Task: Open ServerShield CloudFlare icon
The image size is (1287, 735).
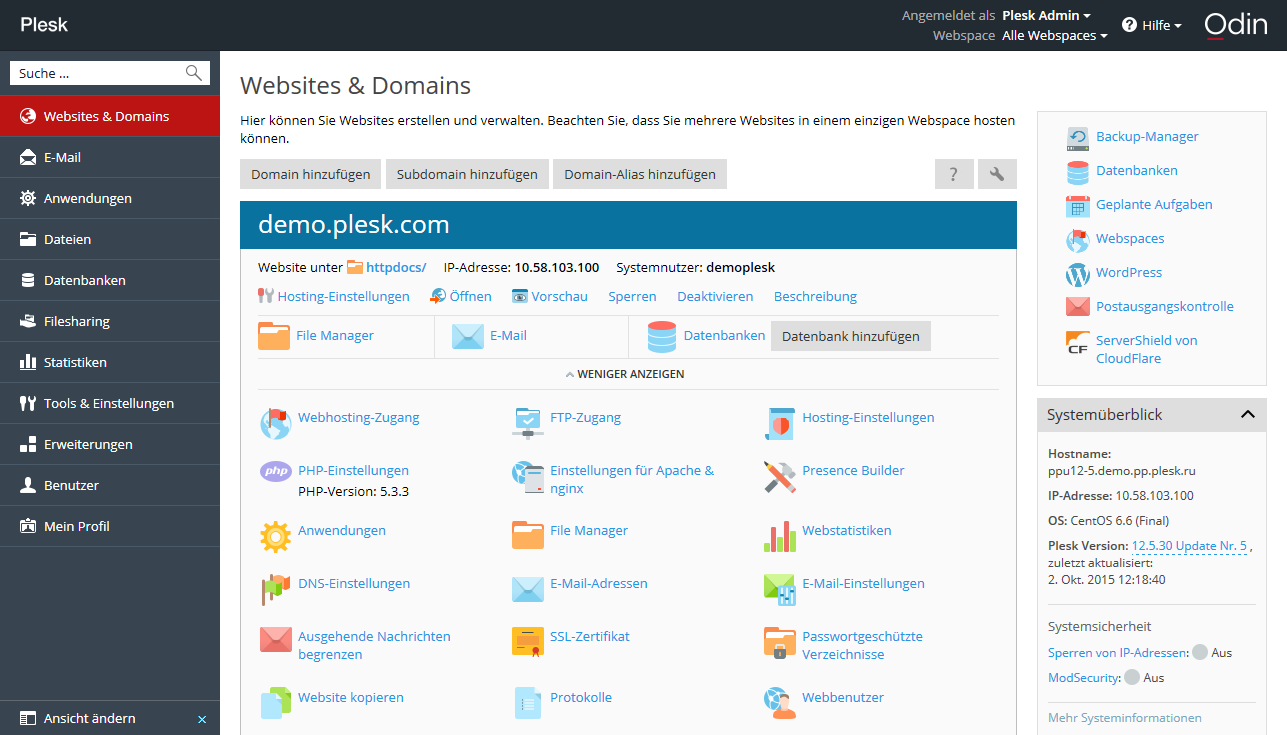Action: 1077,342
